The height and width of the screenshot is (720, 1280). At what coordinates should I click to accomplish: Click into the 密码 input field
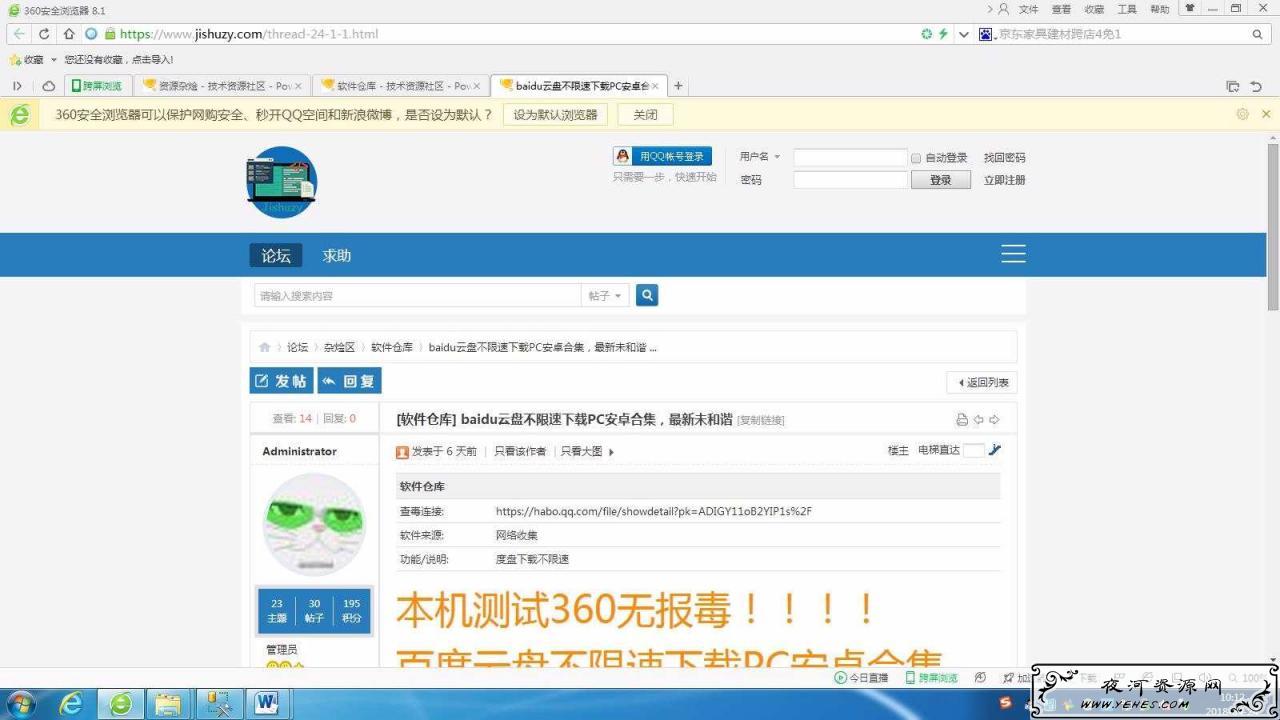click(x=850, y=180)
